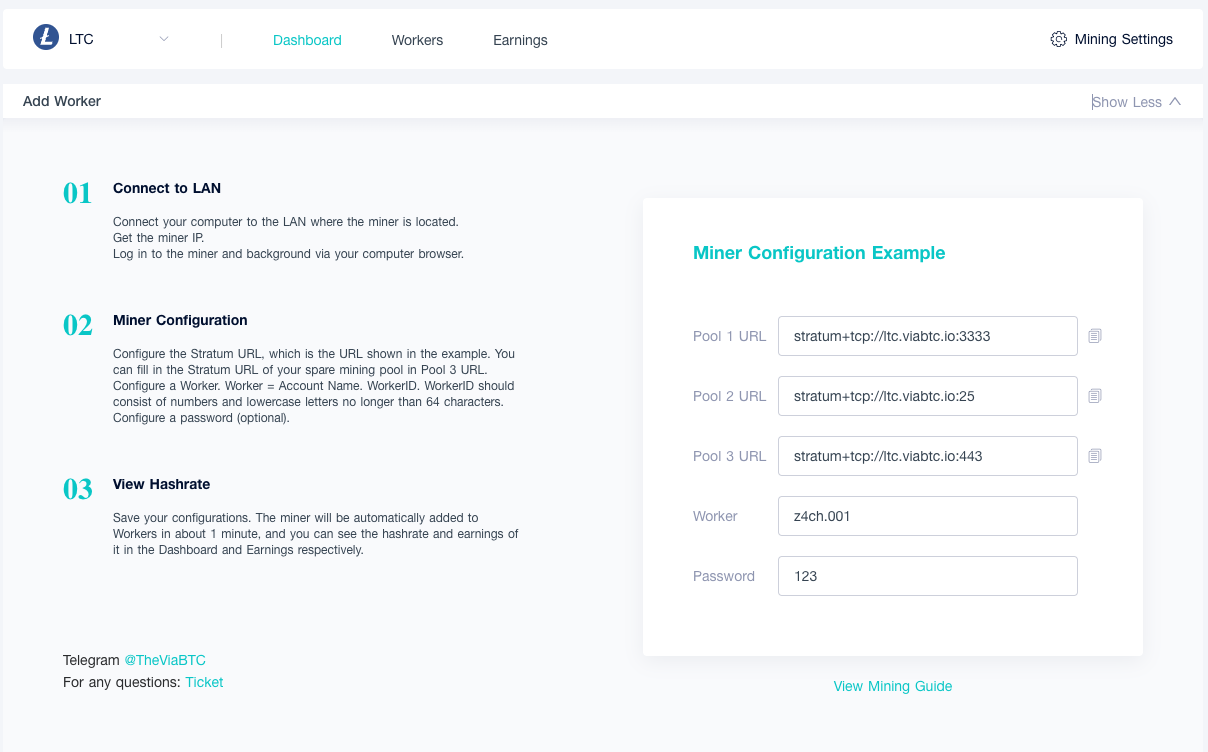The width and height of the screenshot is (1208, 752).
Task: Copy the Pool 3 URL
Action: pyautogui.click(x=1095, y=456)
